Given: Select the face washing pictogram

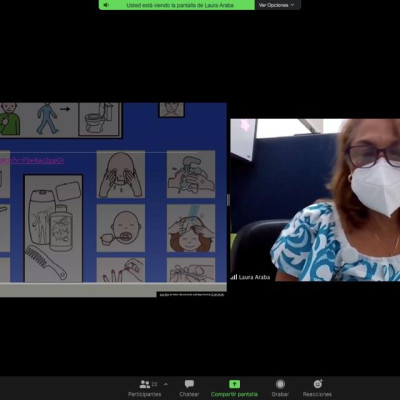Looking at the screenshot, I should (121, 174).
